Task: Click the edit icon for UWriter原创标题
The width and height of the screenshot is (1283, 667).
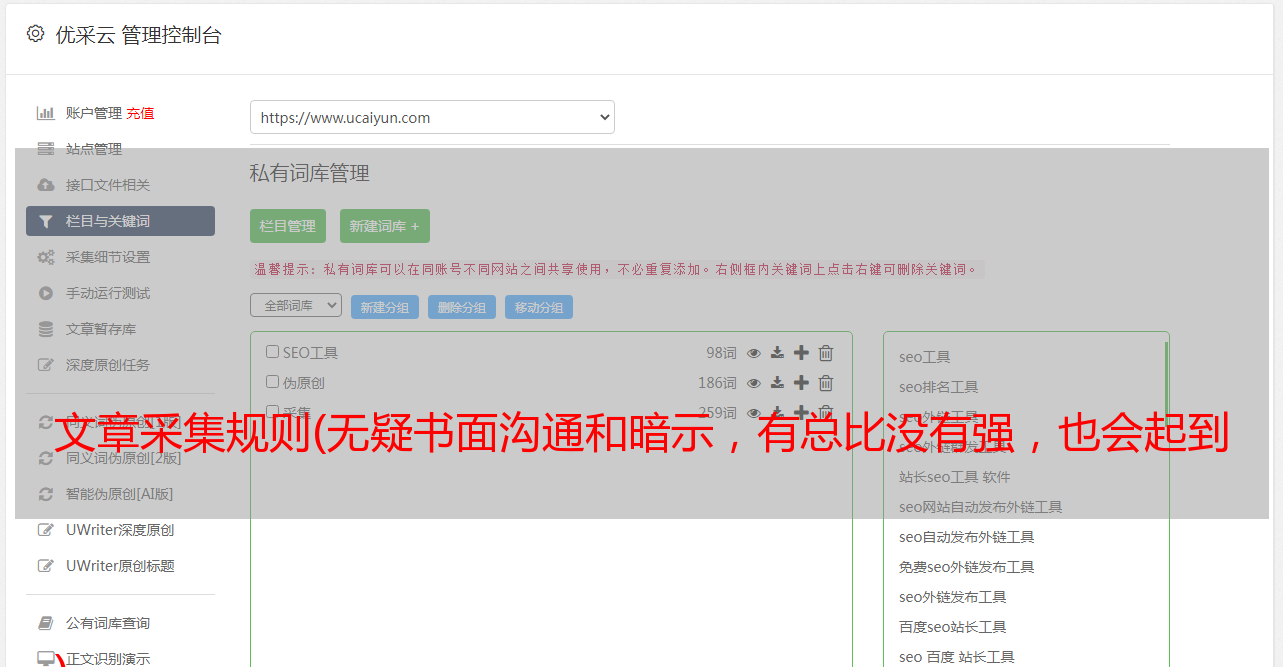Action: click(45, 566)
